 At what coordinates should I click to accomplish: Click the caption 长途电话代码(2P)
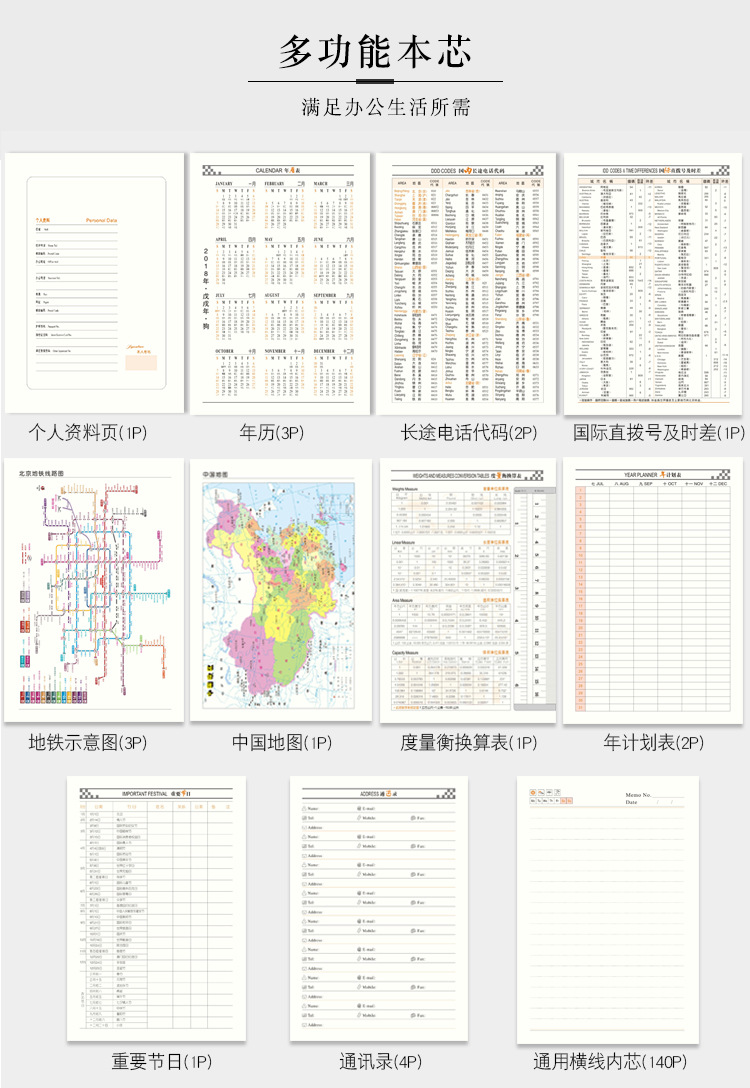pyautogui.click(x=469, y=432)
